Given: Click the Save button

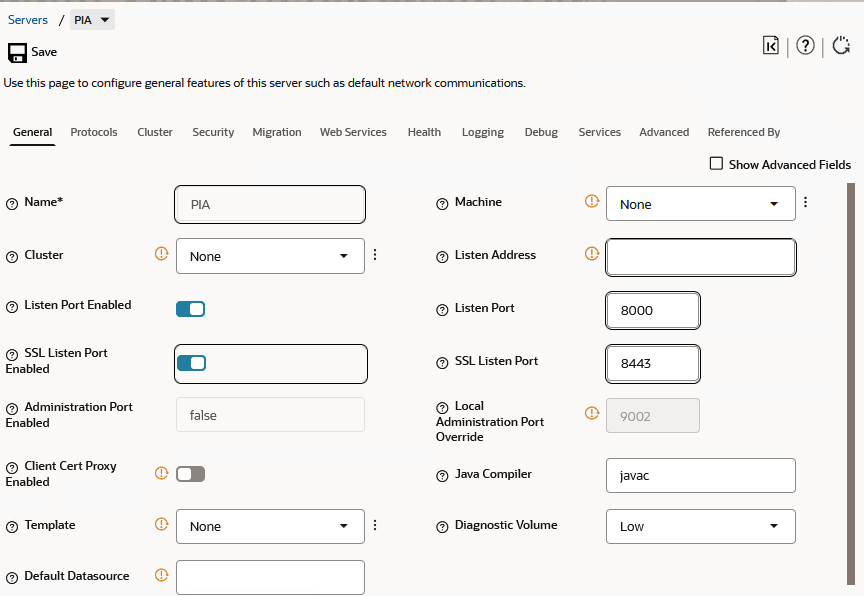Looking at the screenshot, I should pyautogui.click(x=31, y=52).
